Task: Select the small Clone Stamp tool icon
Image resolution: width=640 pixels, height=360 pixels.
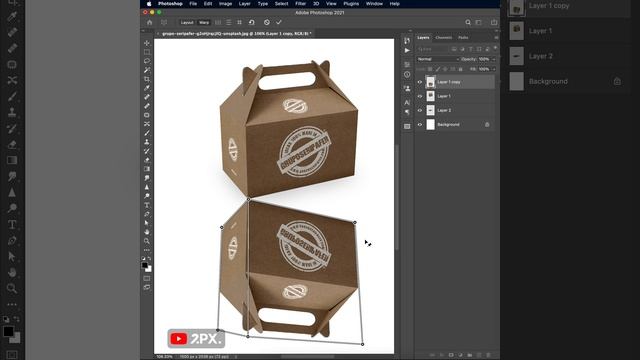Action: (147, 142)
